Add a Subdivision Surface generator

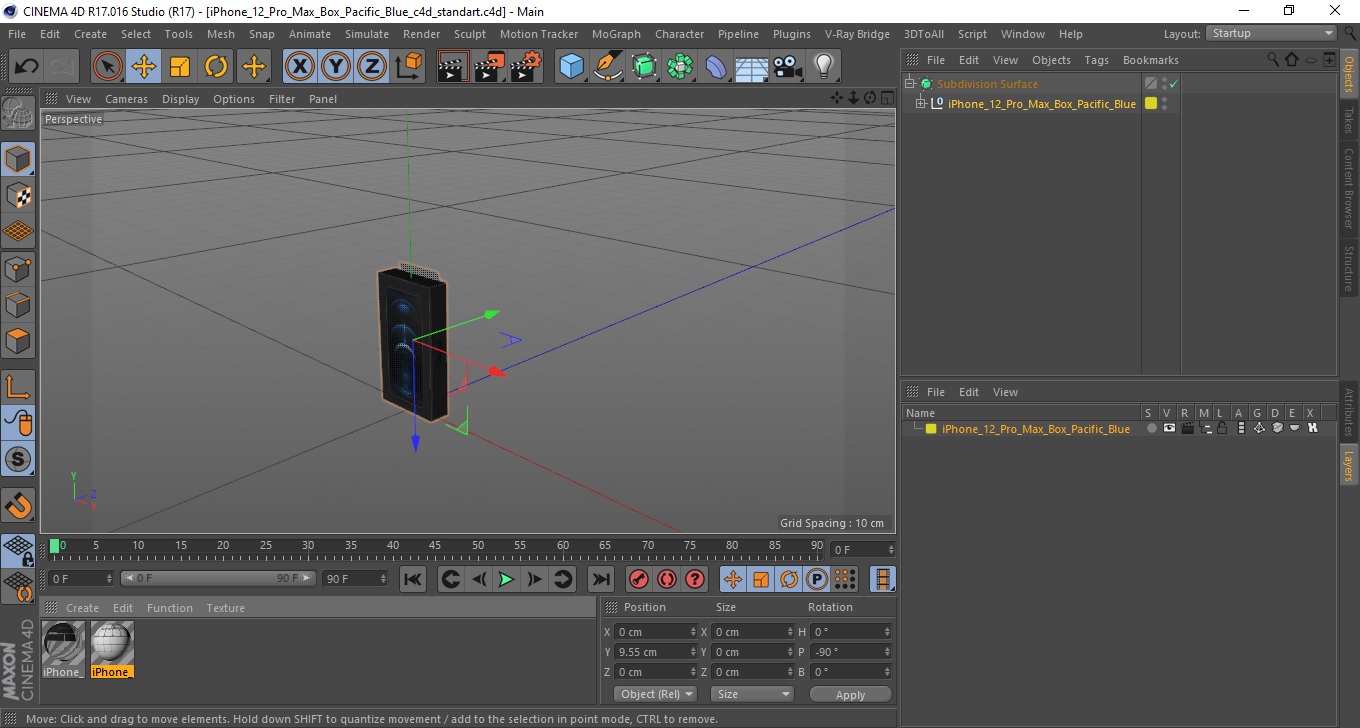click(644, 67)
